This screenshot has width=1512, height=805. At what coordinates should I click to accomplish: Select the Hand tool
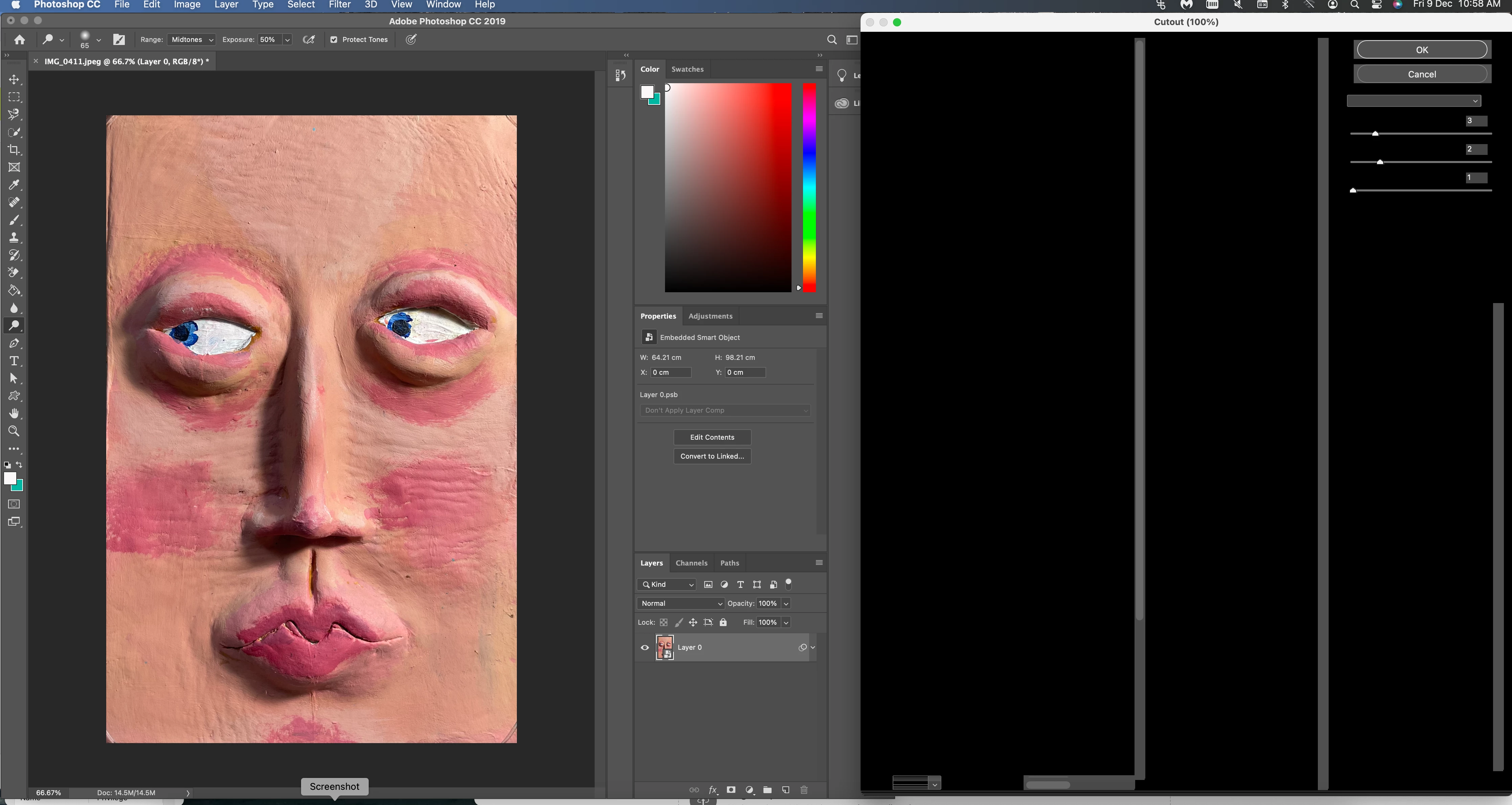click(x=14, y=414)
